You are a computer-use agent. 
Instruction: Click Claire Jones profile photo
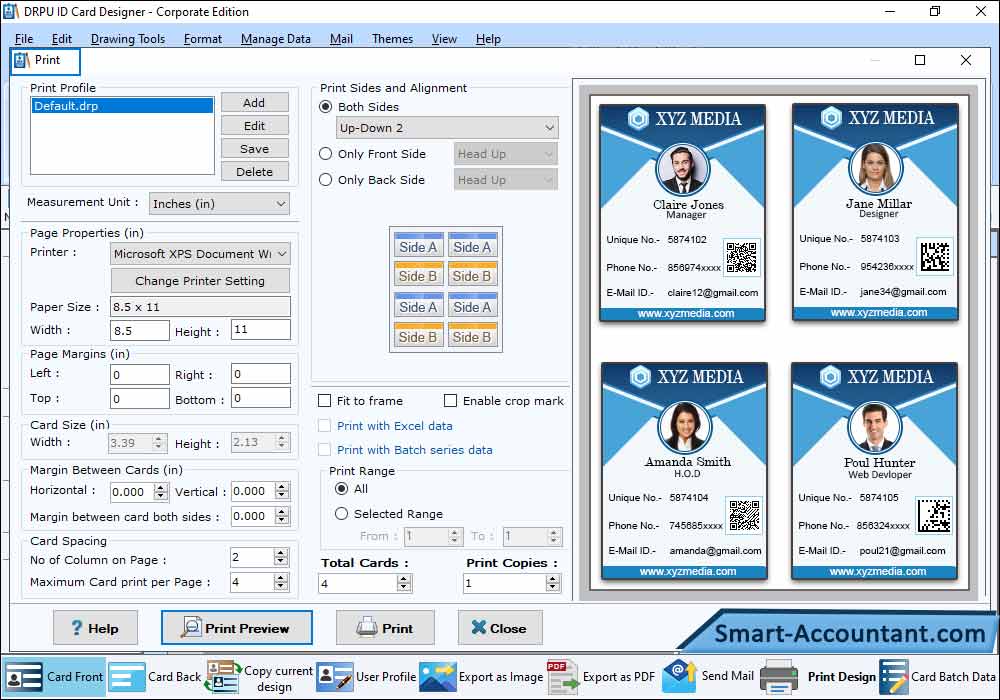(682, 170)
